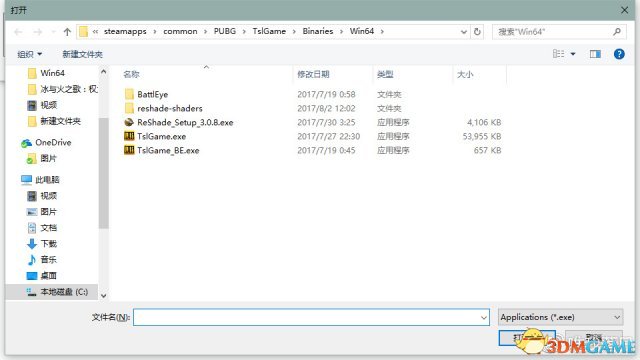Click navigation pane scroll down arrow
Image resolution: width=640 pixels, height=360 pixels.
(104, 296)
